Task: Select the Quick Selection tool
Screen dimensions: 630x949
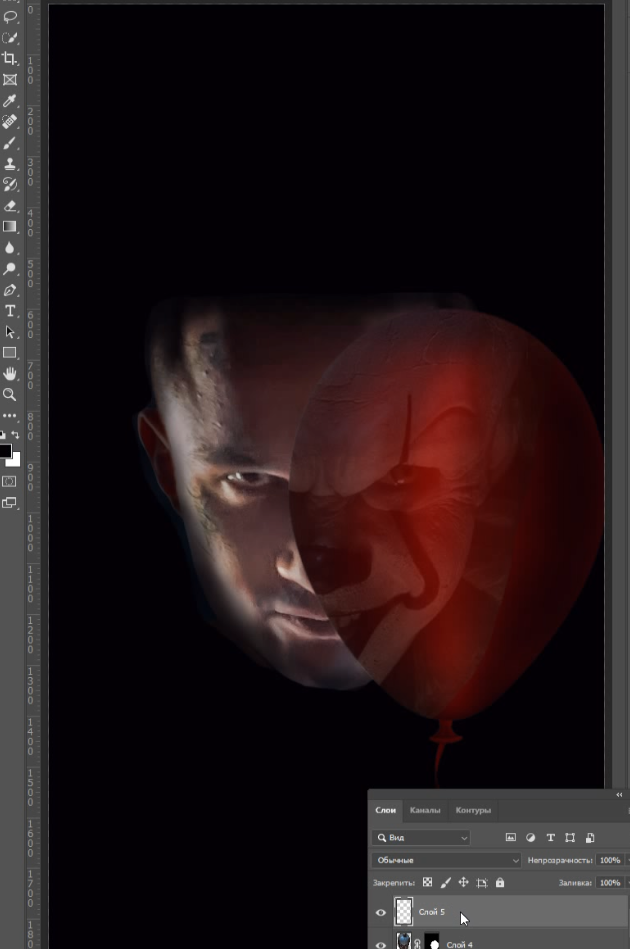Action: [10, 38]
